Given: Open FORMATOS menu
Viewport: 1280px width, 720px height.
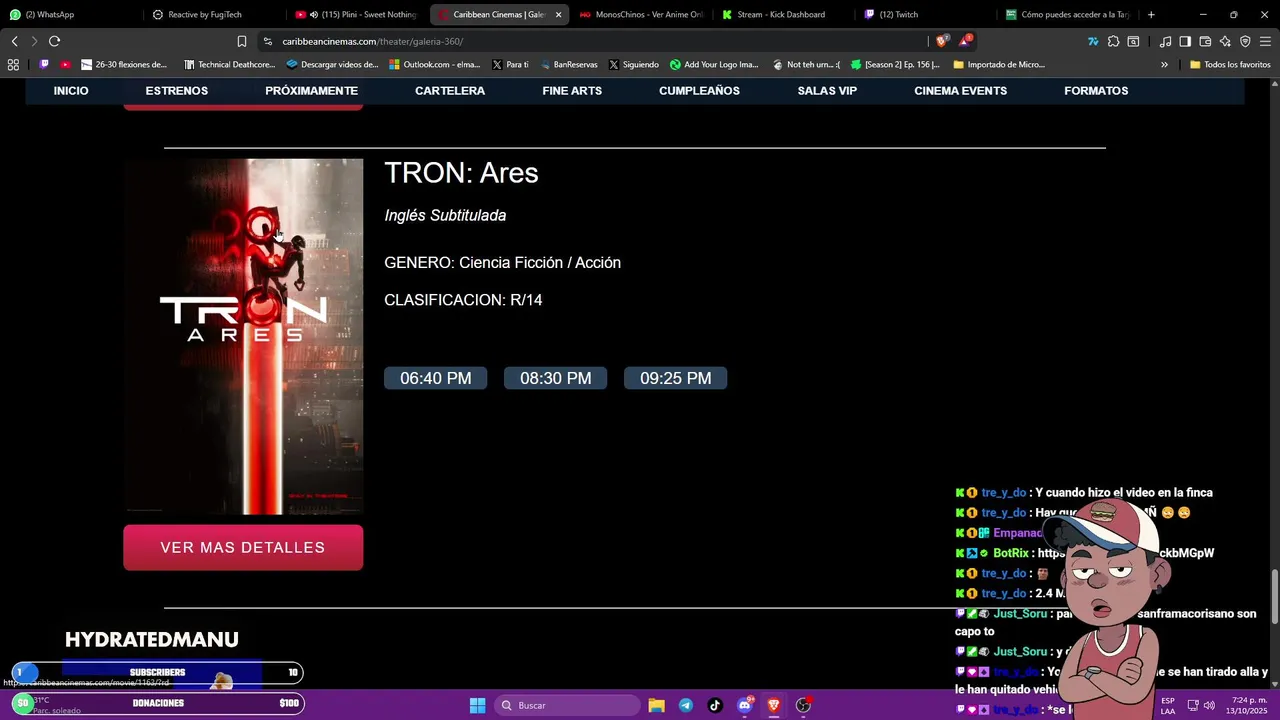Looking at the screenshot, I should tap(1096, 90).
